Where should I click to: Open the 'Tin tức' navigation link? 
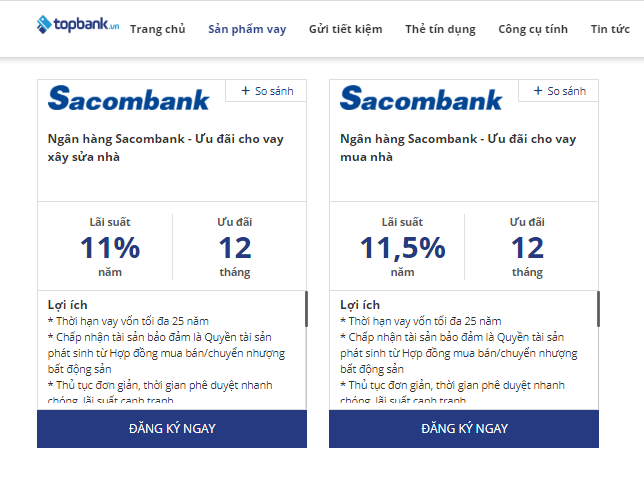coord(610,29)
